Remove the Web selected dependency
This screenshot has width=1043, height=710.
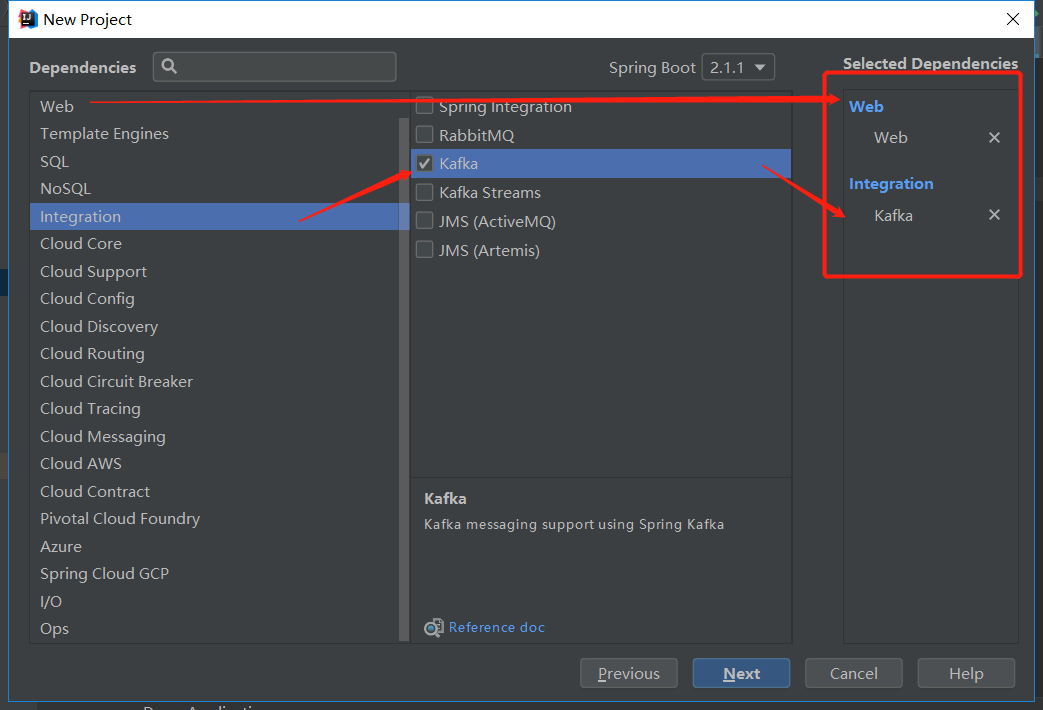(994, 138)
